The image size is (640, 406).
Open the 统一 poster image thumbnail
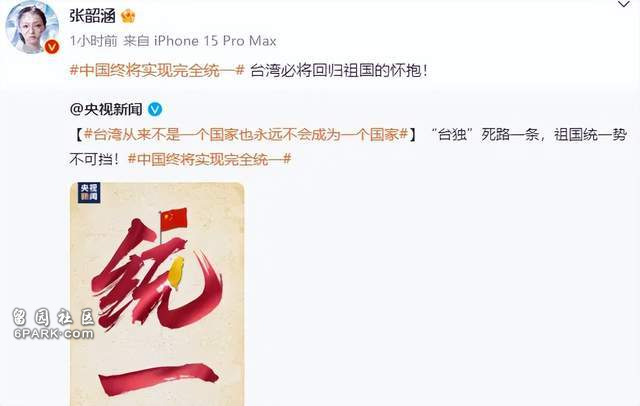pyautogui.click(x=157, y=294)
